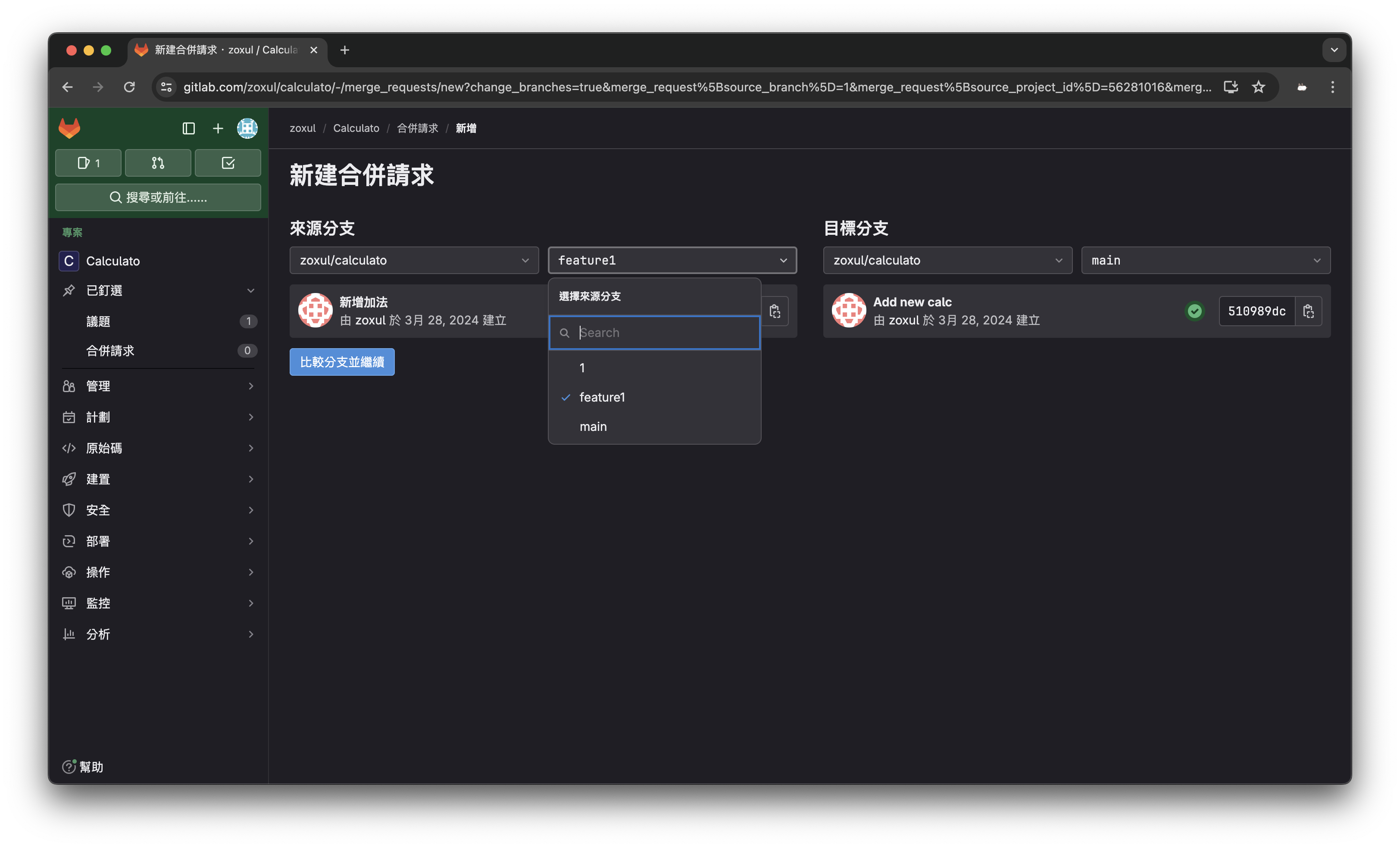Click the plus create-new icon in sidebar
Viewport: 1400px width, 848px height.
coord(218,128)
